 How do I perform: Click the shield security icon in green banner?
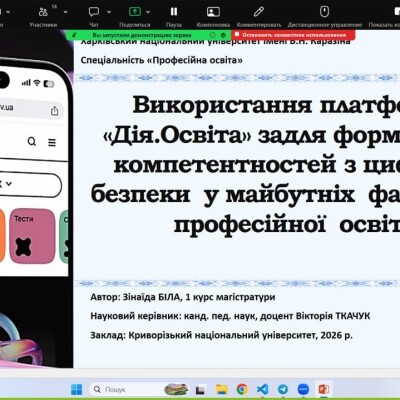coord(224,35)
